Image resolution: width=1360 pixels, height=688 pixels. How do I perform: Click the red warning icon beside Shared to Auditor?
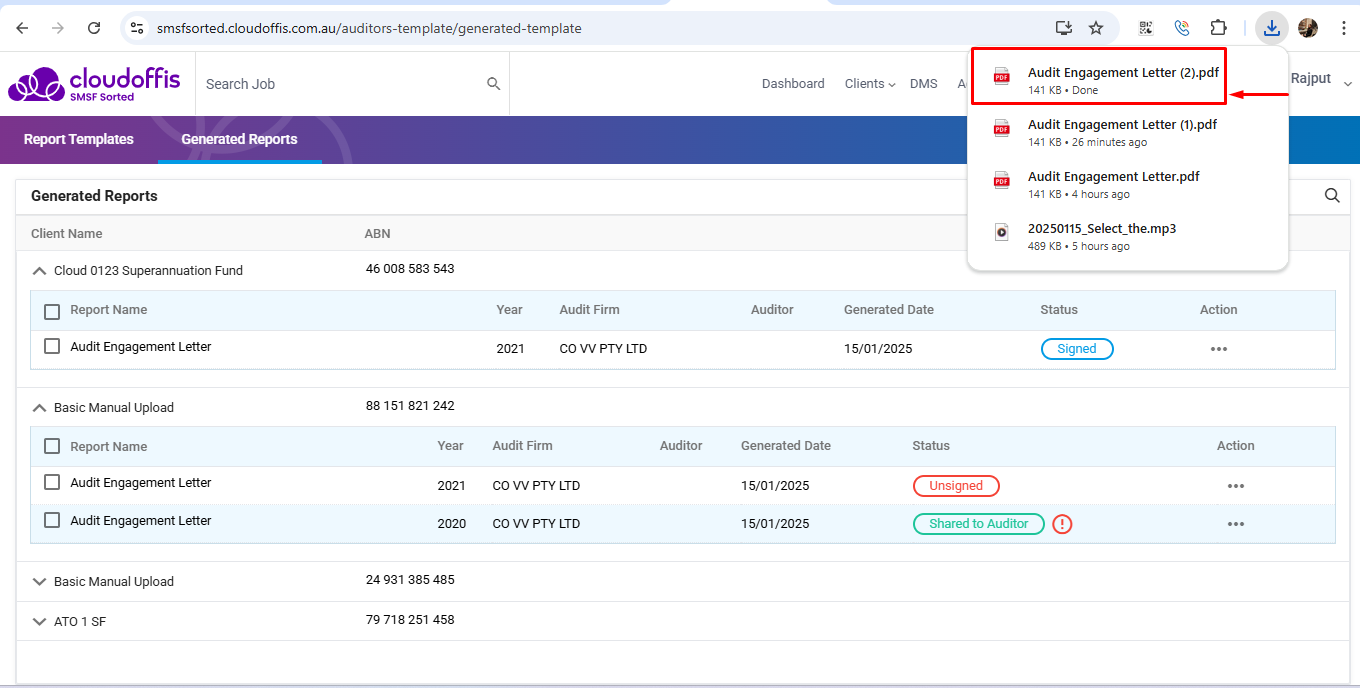pyautogui.click(x=1062, y=524)
